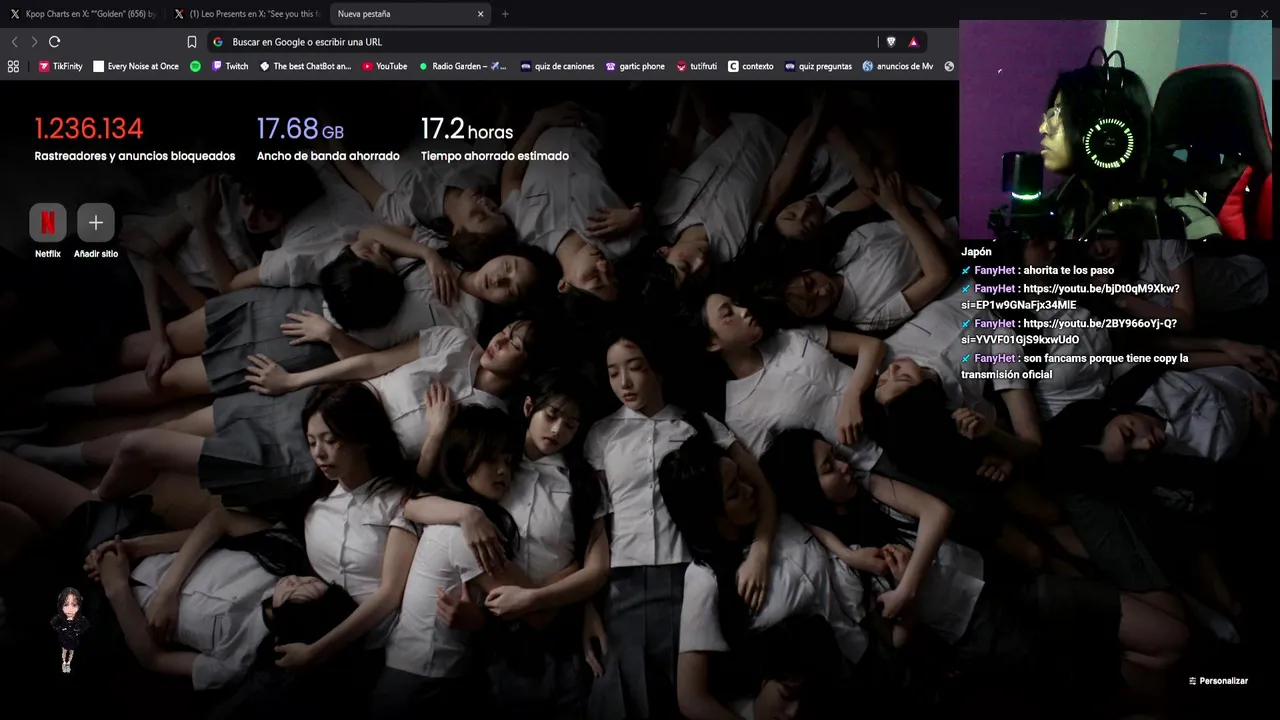1280x720 pixels.
Task: Open the last bookmark icon at bar's end
Action: pyautogui.click(x=949, y=66)
